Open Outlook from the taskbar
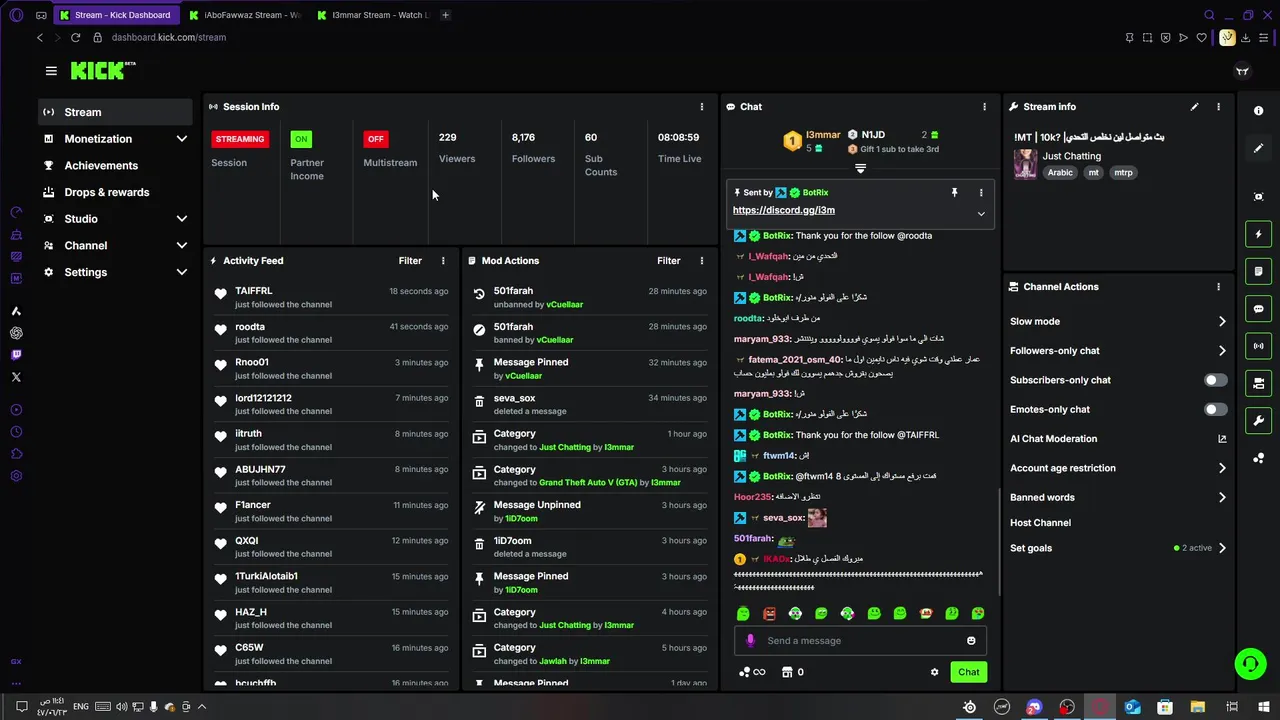Image resolution: width=1280 pixels, height=720 pixels. coord(1132,707)
